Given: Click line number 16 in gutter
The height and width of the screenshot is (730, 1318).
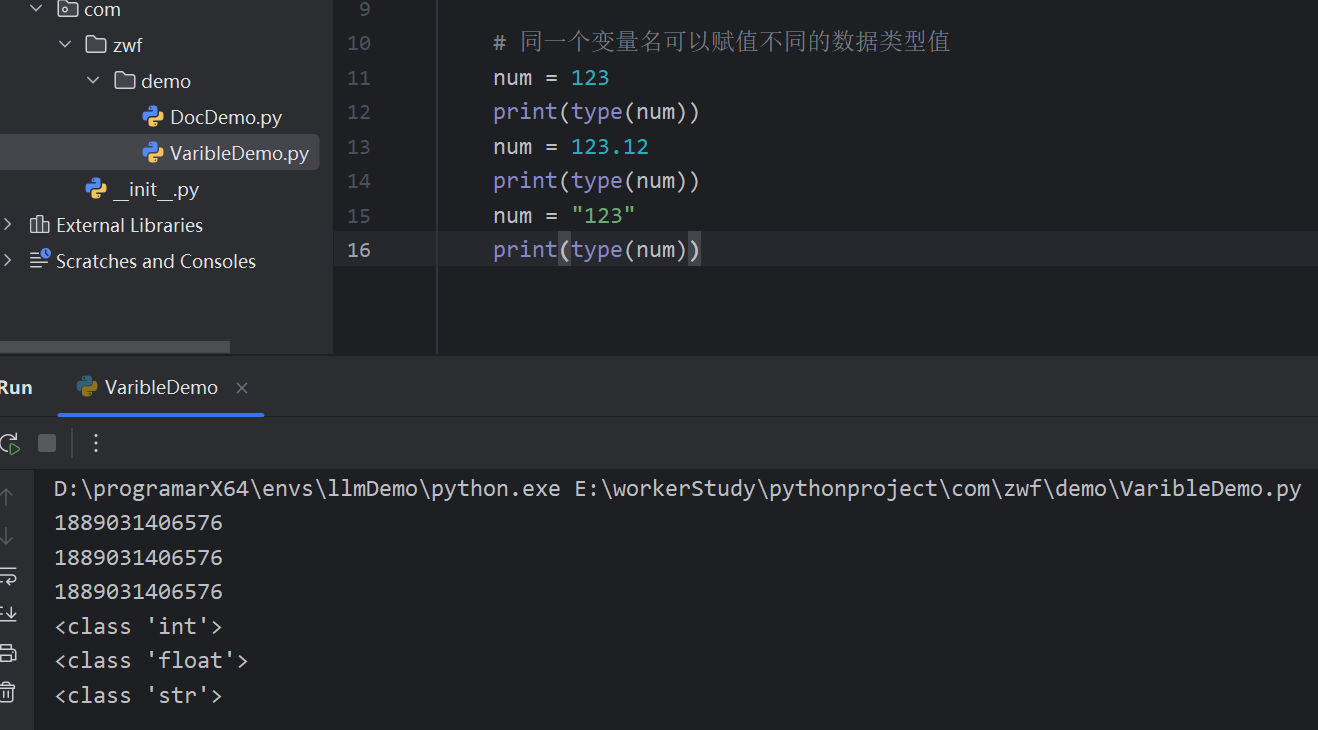Looking at the screenshot, I should coord(358,250).
